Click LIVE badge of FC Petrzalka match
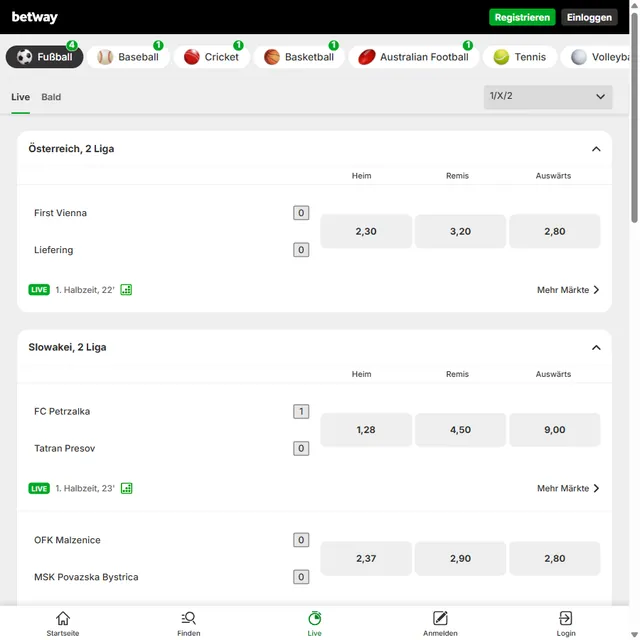 pos(39,488)
